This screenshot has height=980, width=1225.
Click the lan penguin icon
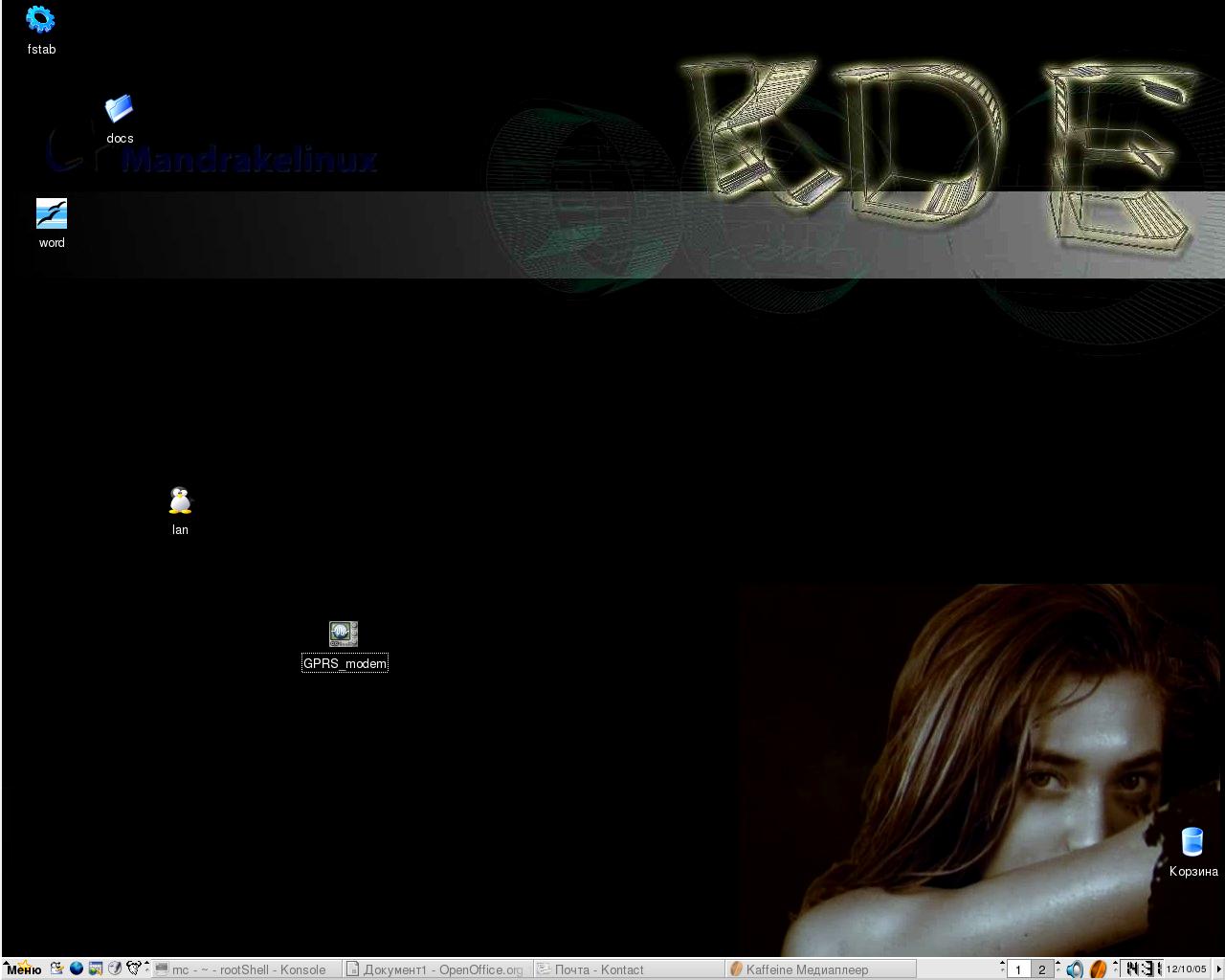180,501
